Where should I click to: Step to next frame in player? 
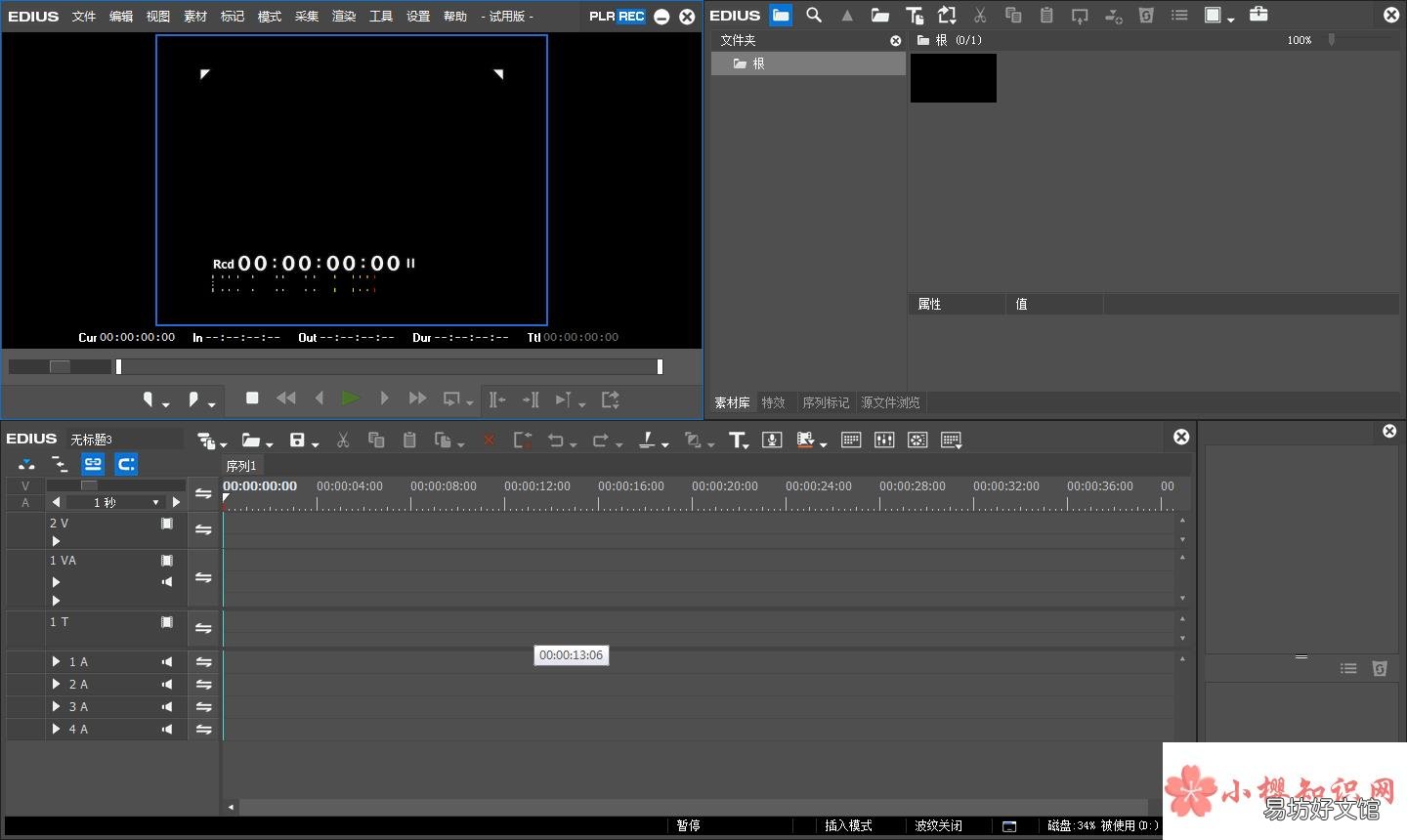(x=384, y=399)
